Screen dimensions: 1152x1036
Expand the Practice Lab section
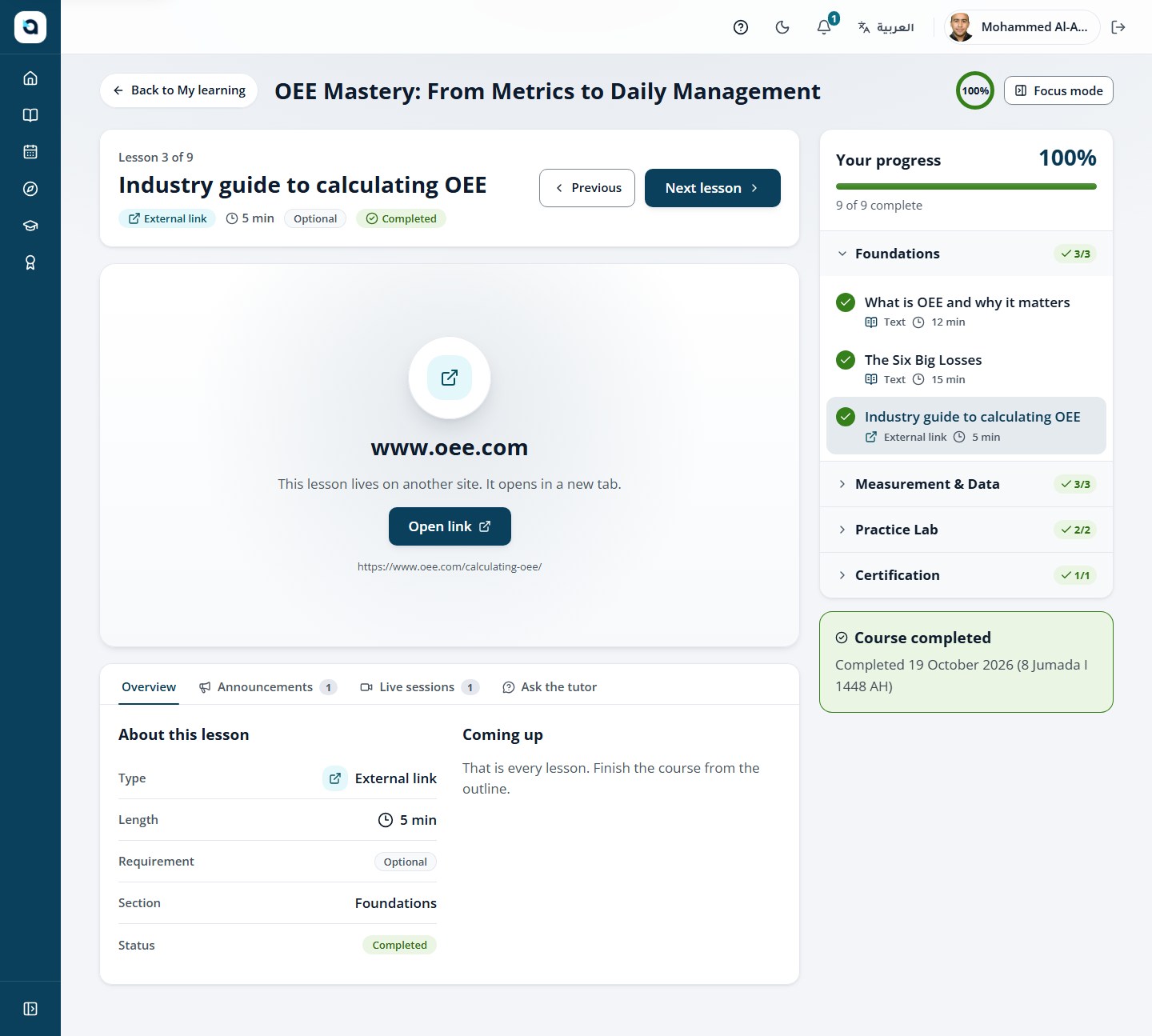(966, 530)
